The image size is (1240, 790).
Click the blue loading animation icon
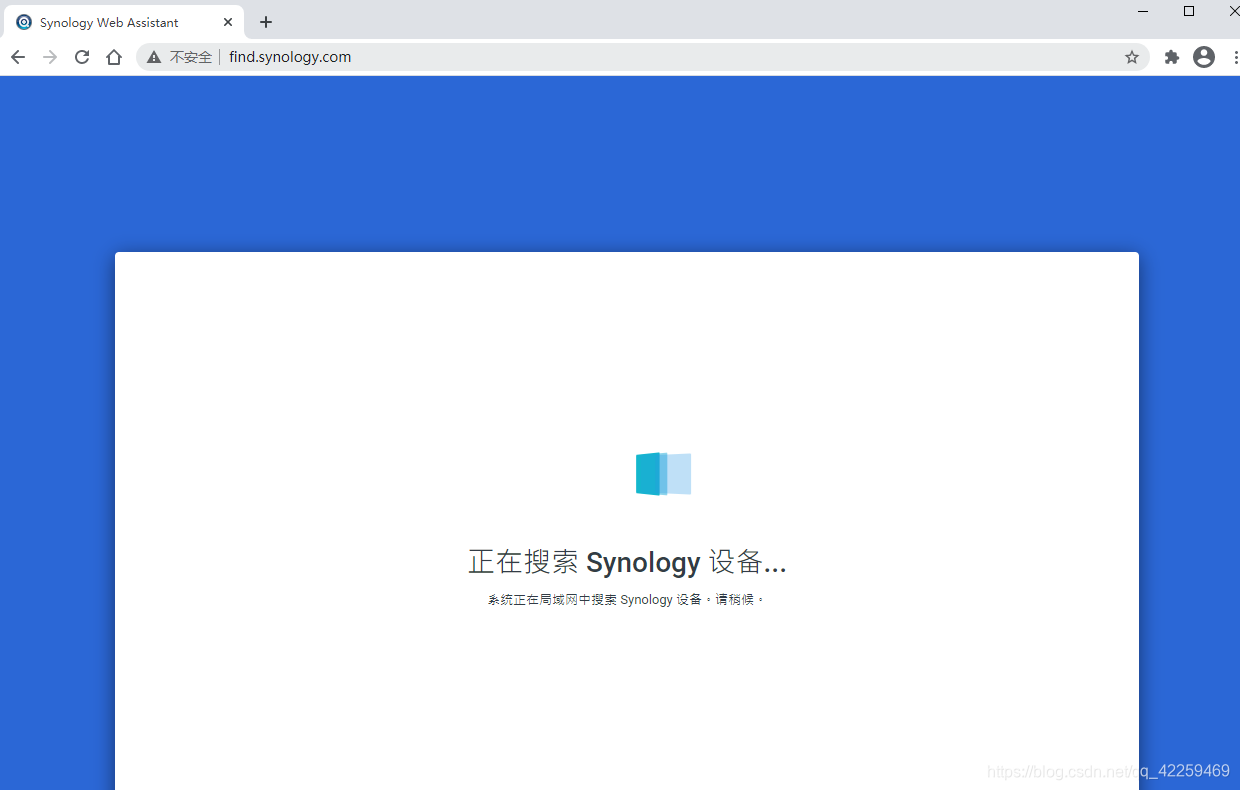[663, 474]
